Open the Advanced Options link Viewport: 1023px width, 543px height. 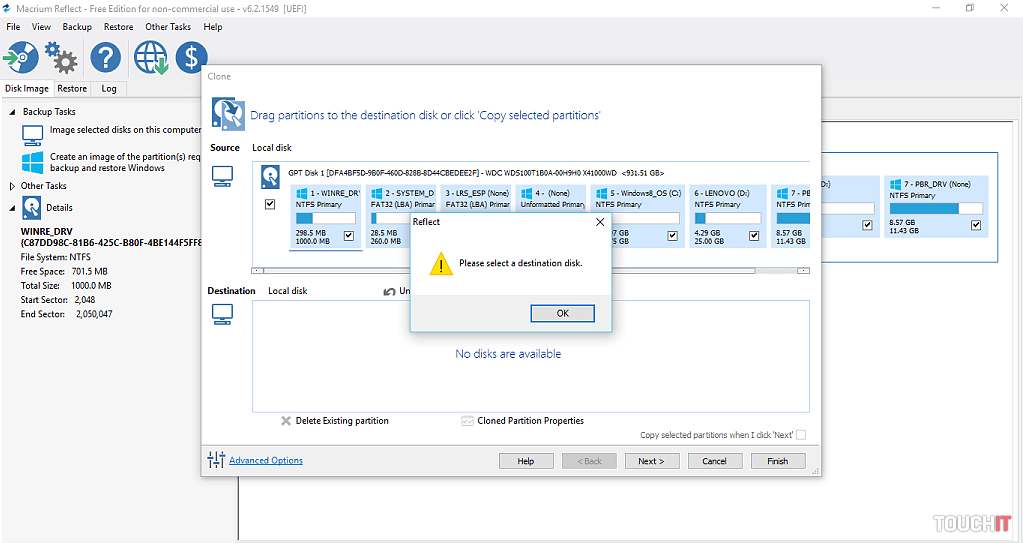pos(265,461)
